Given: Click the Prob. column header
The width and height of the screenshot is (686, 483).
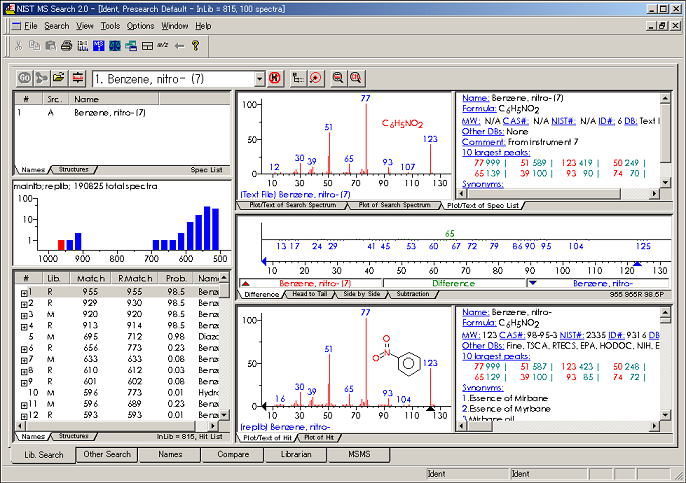Looking at the screenshot, I should tap(176, 278).
